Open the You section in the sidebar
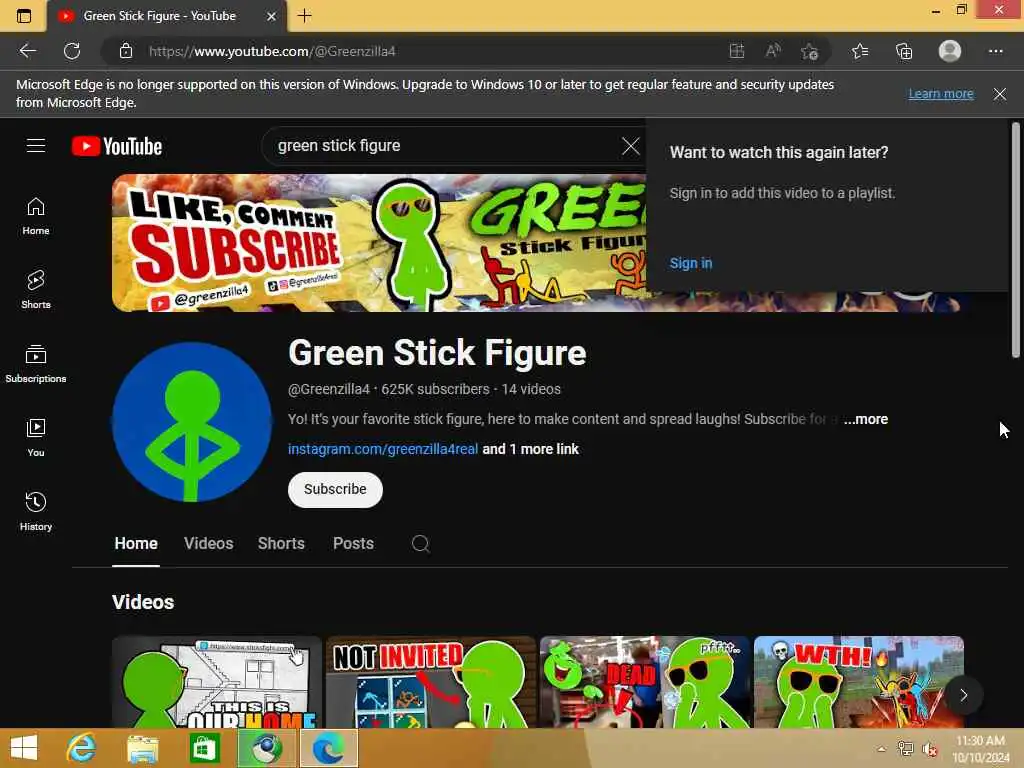The width and height of the screenshot is (1024, 768). point(36,438)
